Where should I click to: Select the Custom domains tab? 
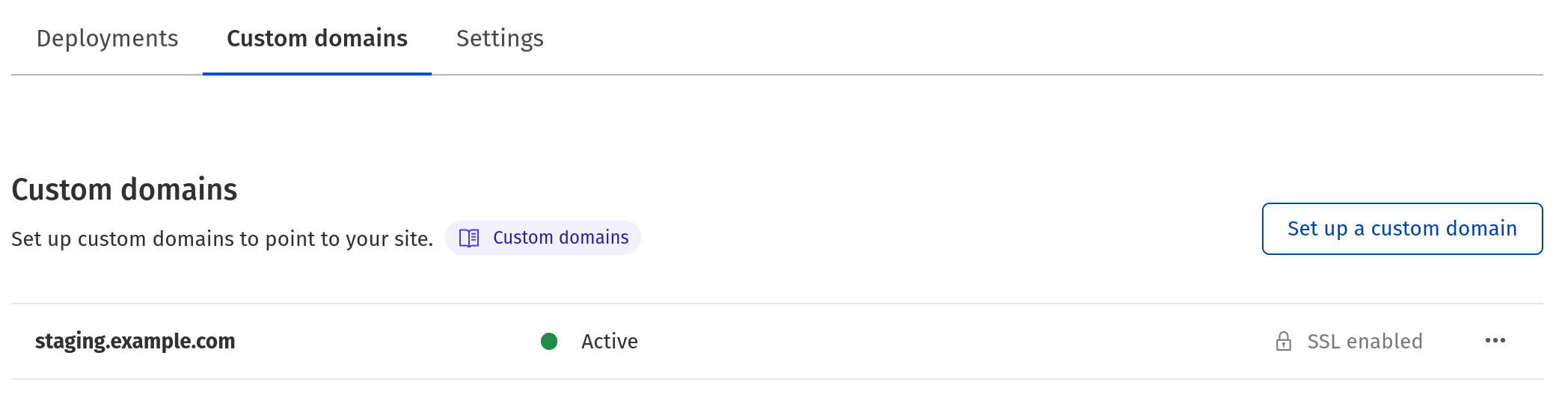317,38
